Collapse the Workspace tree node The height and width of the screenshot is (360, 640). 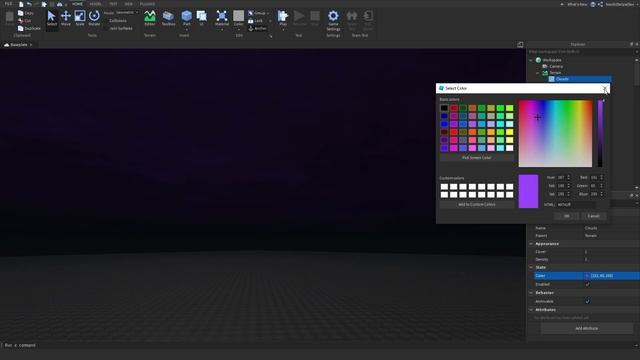click(531, 60)
